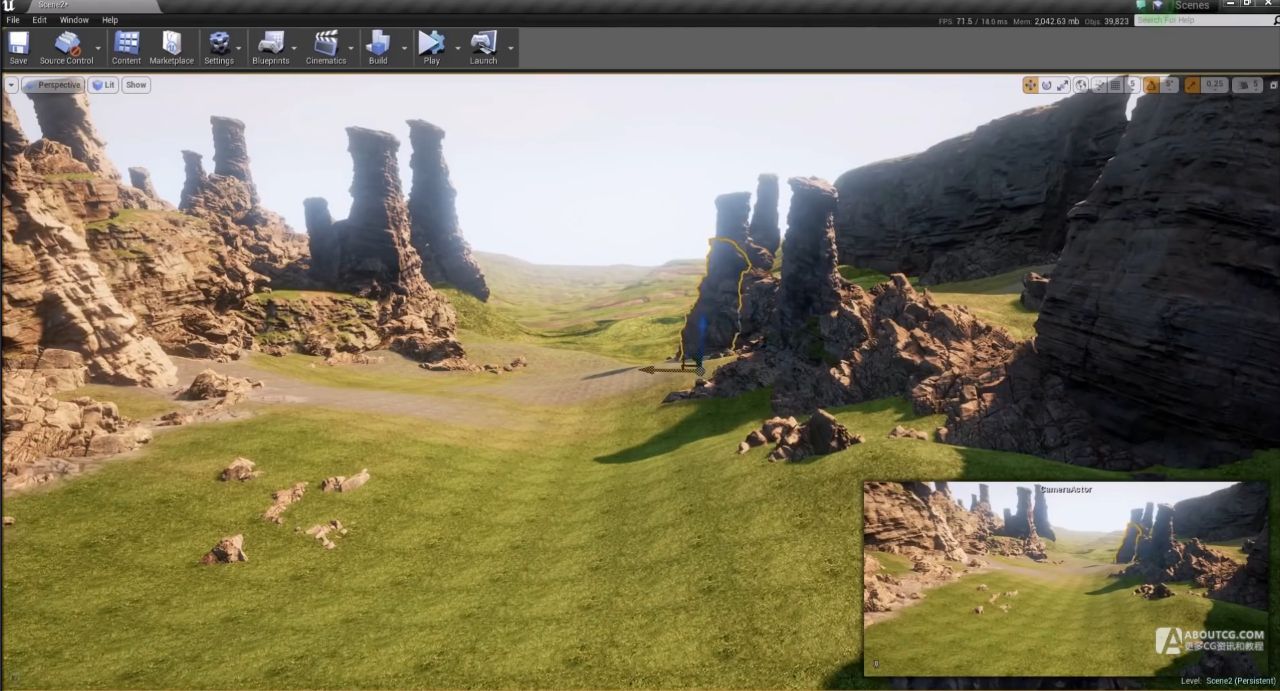1280x691 pixels.
Task: Expand the Source Control dropdown arrow
Action: 98,48
